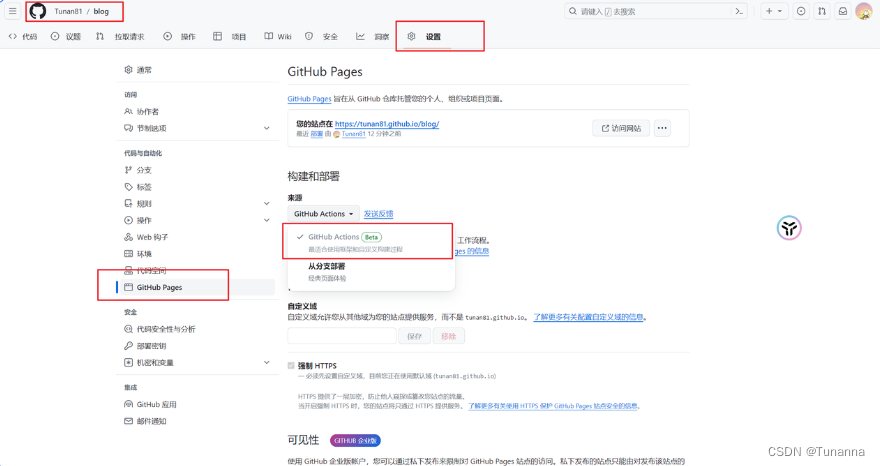This screenshot has width=880, height=466.
Task: Open the notifications inbox icon
Action: click(x=843, y=11)
